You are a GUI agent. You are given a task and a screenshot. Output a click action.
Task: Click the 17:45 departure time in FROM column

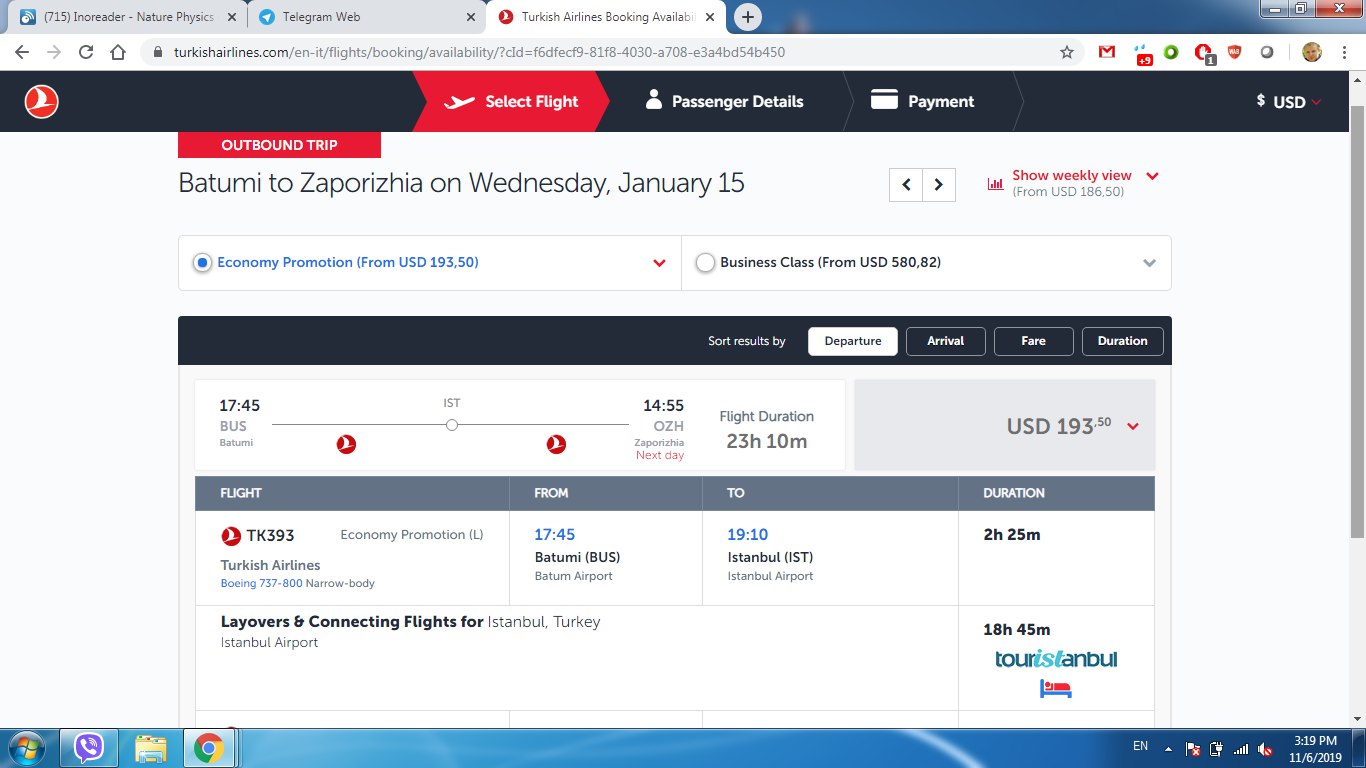click(555, 535)
